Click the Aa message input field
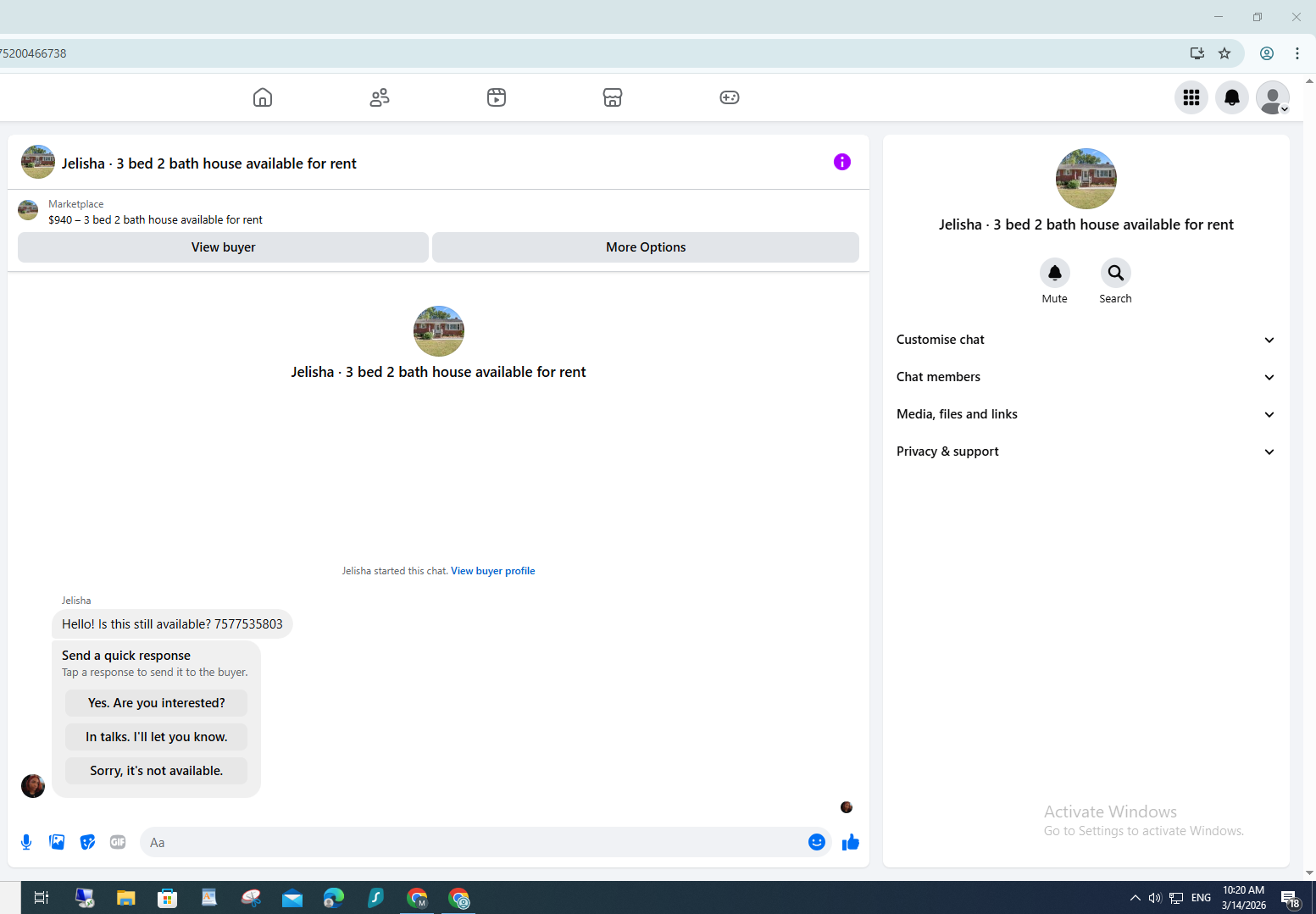This screenshot has height=914, width=1316. 473,842
